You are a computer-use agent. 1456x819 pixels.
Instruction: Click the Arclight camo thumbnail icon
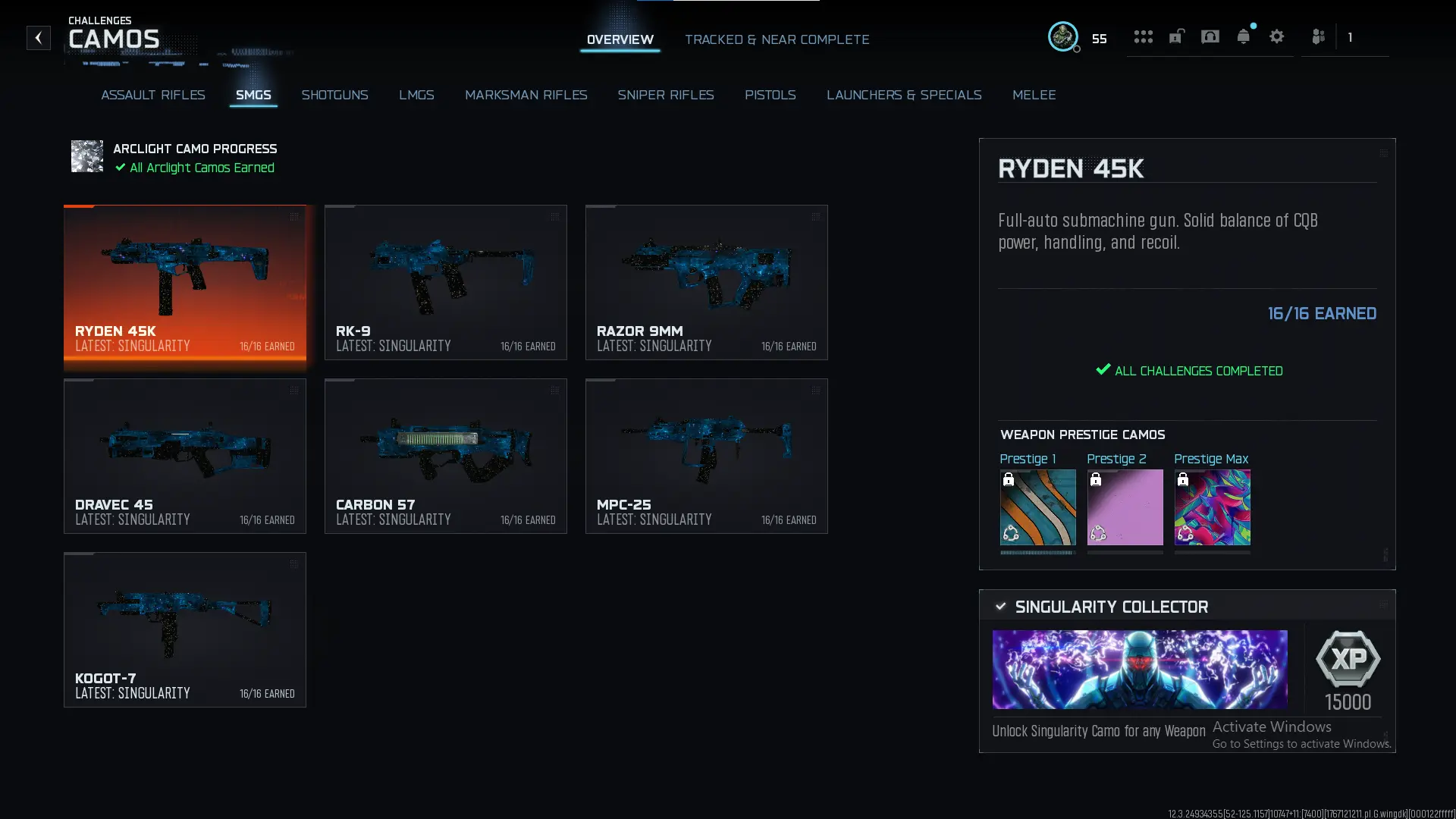point(86,157)
